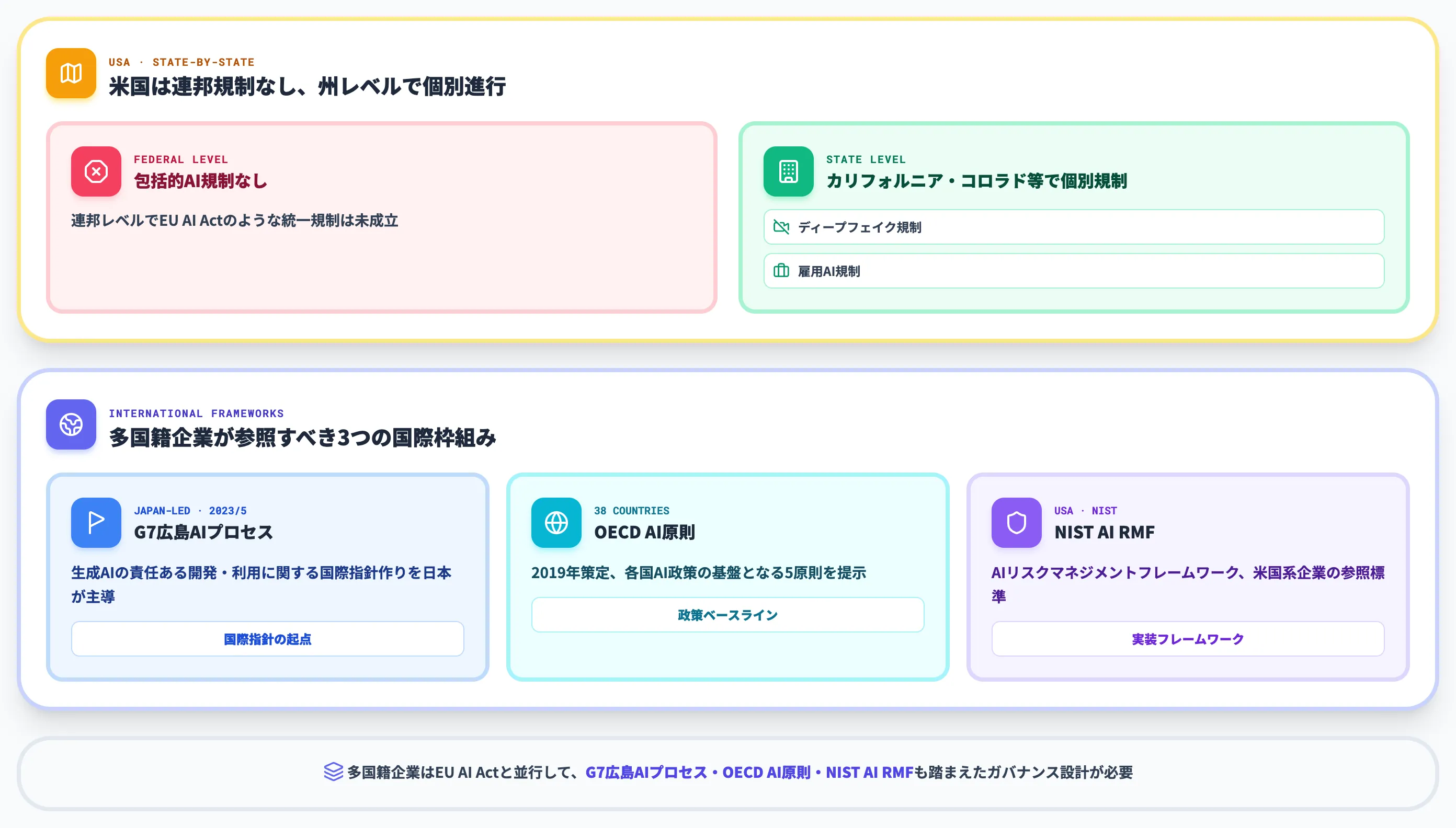The height and width of the screenshot is (828, 1456).
Task: Select the ディープフェイク規制 item
Action: (1074, 227)
